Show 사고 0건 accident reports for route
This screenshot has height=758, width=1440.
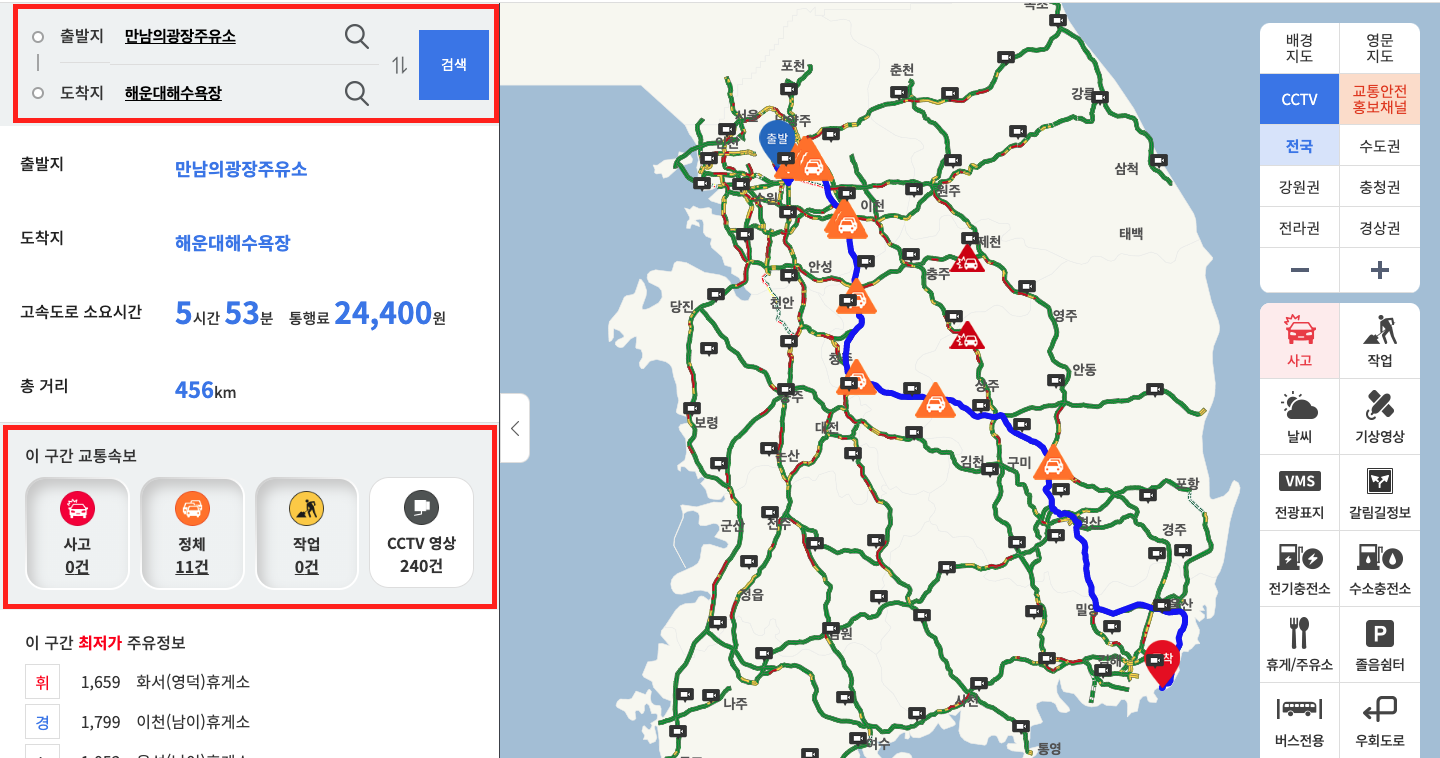tap(77, 533)
